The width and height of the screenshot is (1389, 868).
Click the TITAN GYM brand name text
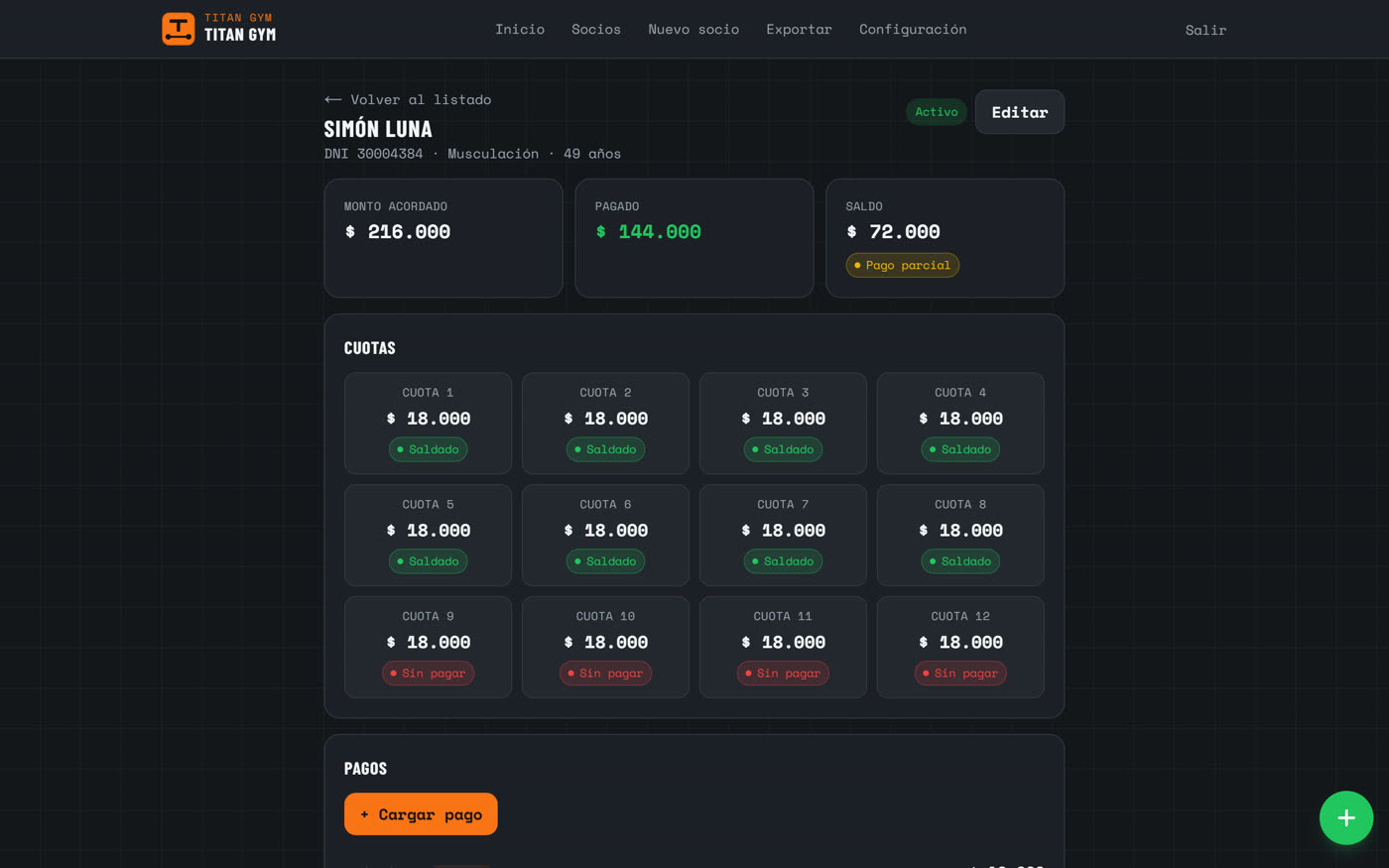[240, 35]
